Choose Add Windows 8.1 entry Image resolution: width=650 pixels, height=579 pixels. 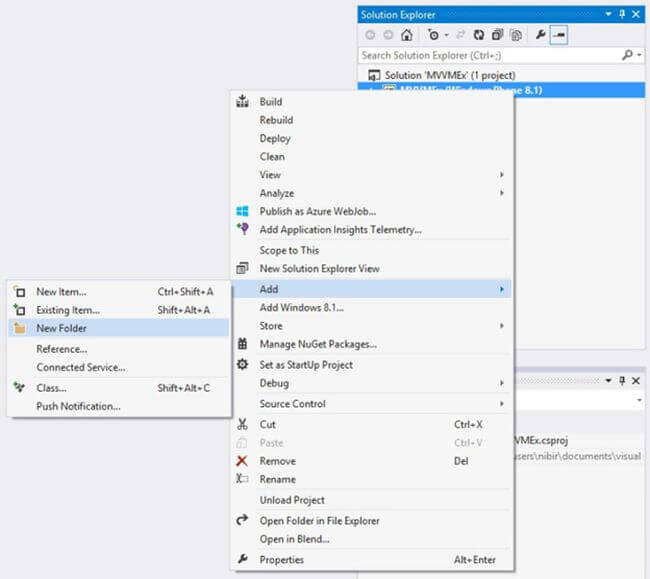(x=371, y=307)
